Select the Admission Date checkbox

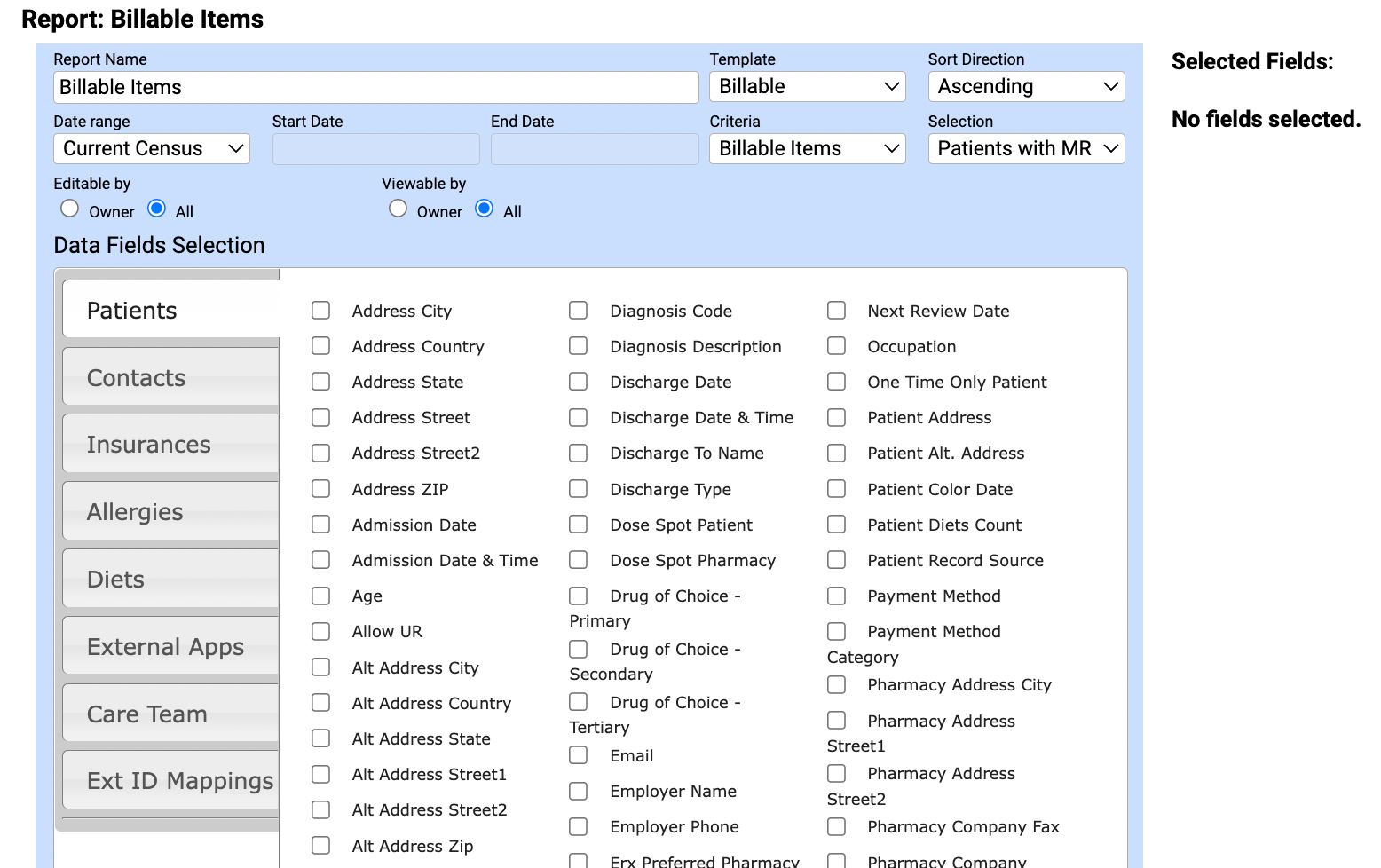pyautogui.click(x=320, y=525)
